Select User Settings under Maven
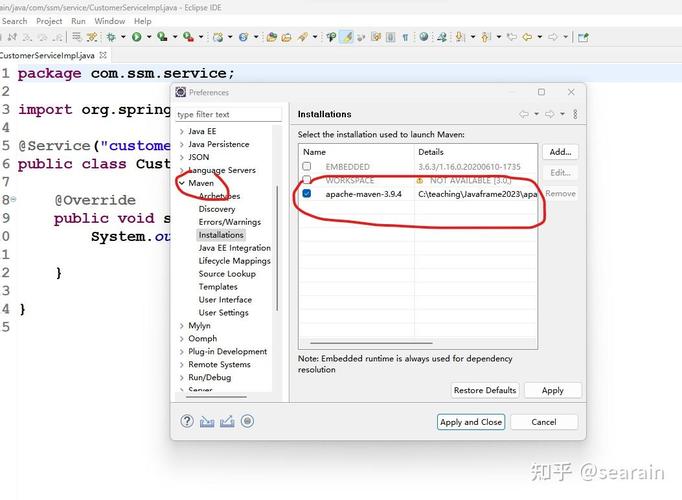Screen dimensions: 682x500 tap(224, 313)
